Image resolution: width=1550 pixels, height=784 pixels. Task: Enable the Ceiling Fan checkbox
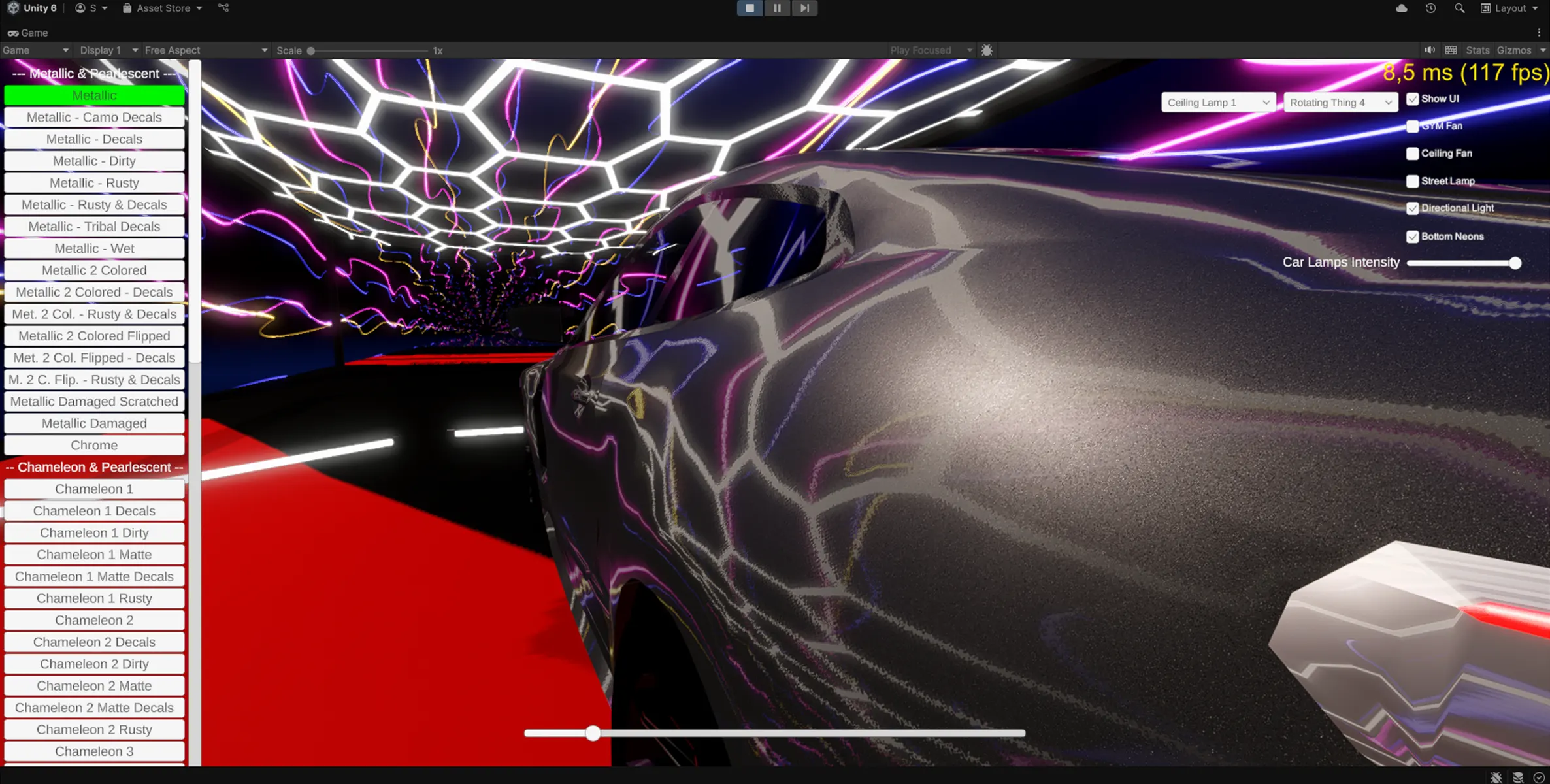pos(1413,154)
